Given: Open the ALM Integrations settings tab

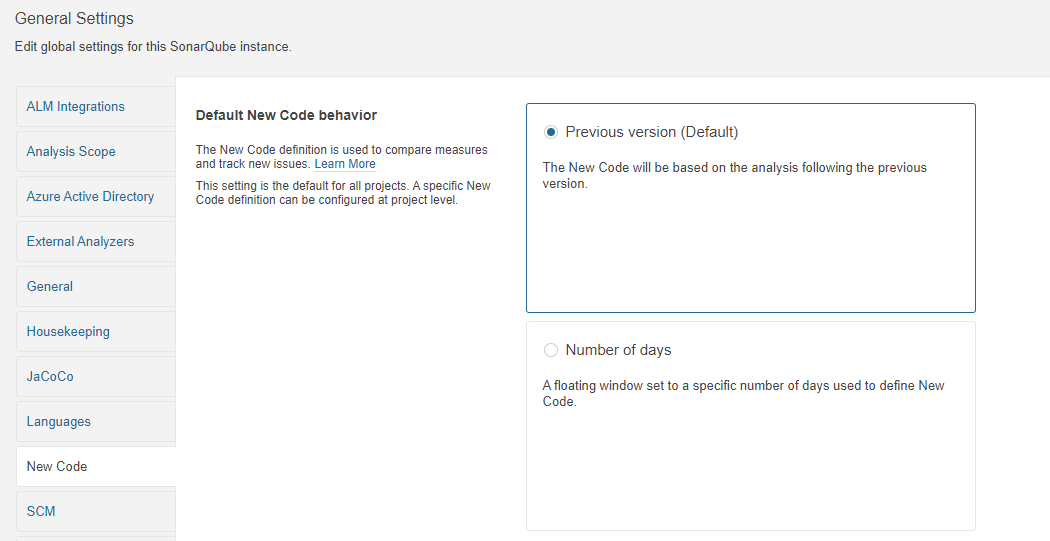Looking at the screenshot, I should coord(76,107).
